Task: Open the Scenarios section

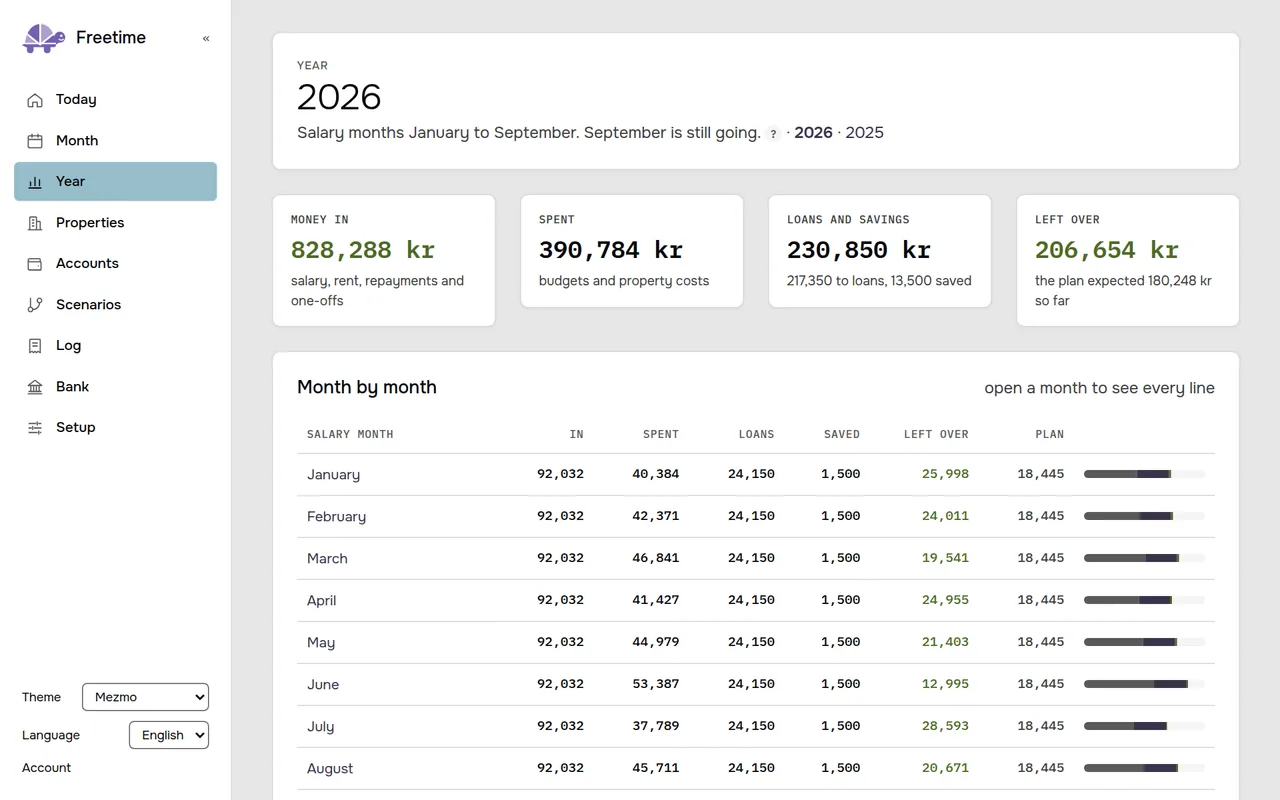Action: point(115,305)
